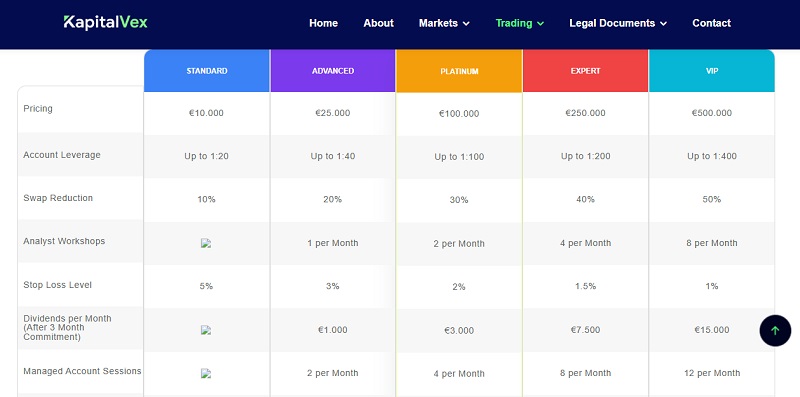Click the Up to 1:100 leverage value
This screenshot has width=800, height=397.
click(x=459, y=157)
